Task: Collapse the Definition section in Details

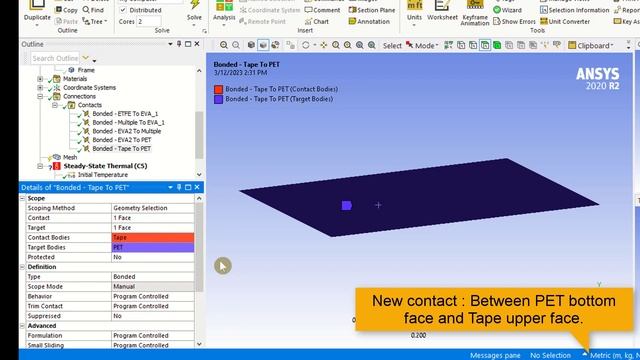Action: (x=22, y=267)
